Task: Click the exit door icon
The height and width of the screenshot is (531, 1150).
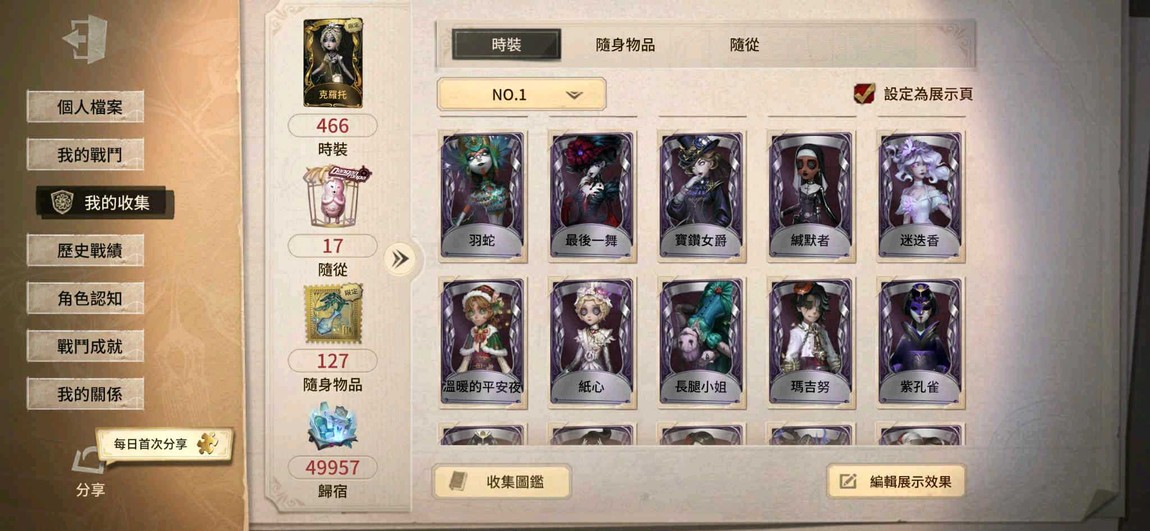Action: [x=85, y=39]
